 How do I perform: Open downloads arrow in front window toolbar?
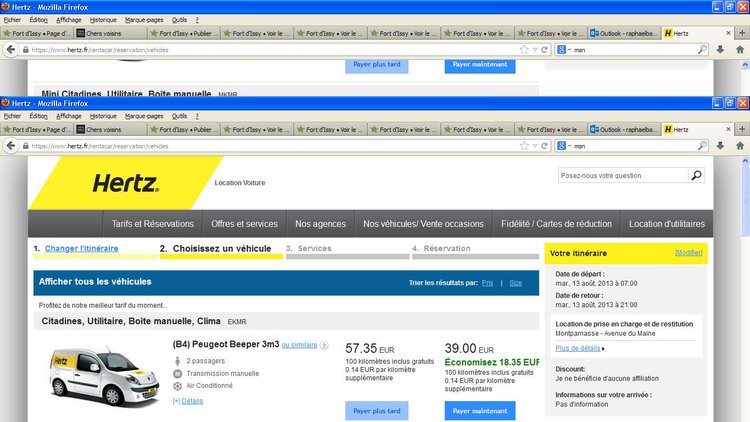720,146
